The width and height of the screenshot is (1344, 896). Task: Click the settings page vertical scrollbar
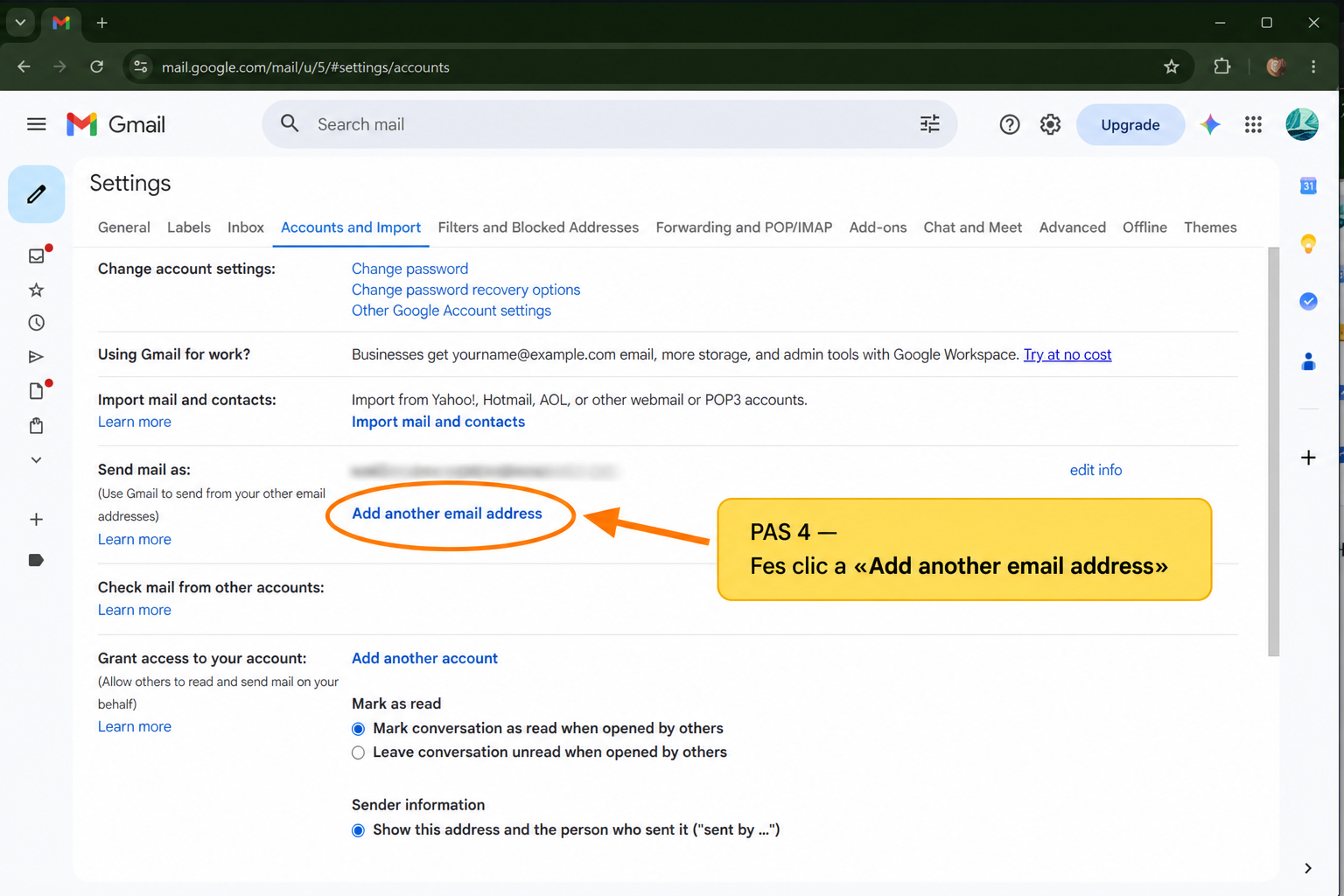click(1273, 451)
